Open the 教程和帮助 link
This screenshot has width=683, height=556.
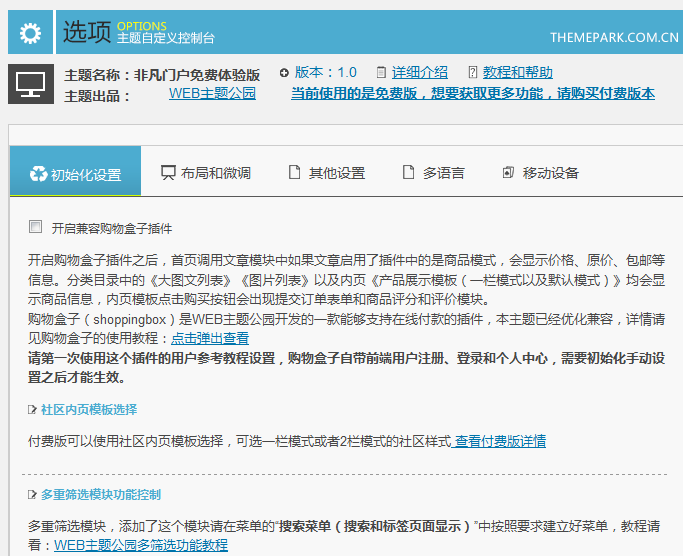point(517,73)
